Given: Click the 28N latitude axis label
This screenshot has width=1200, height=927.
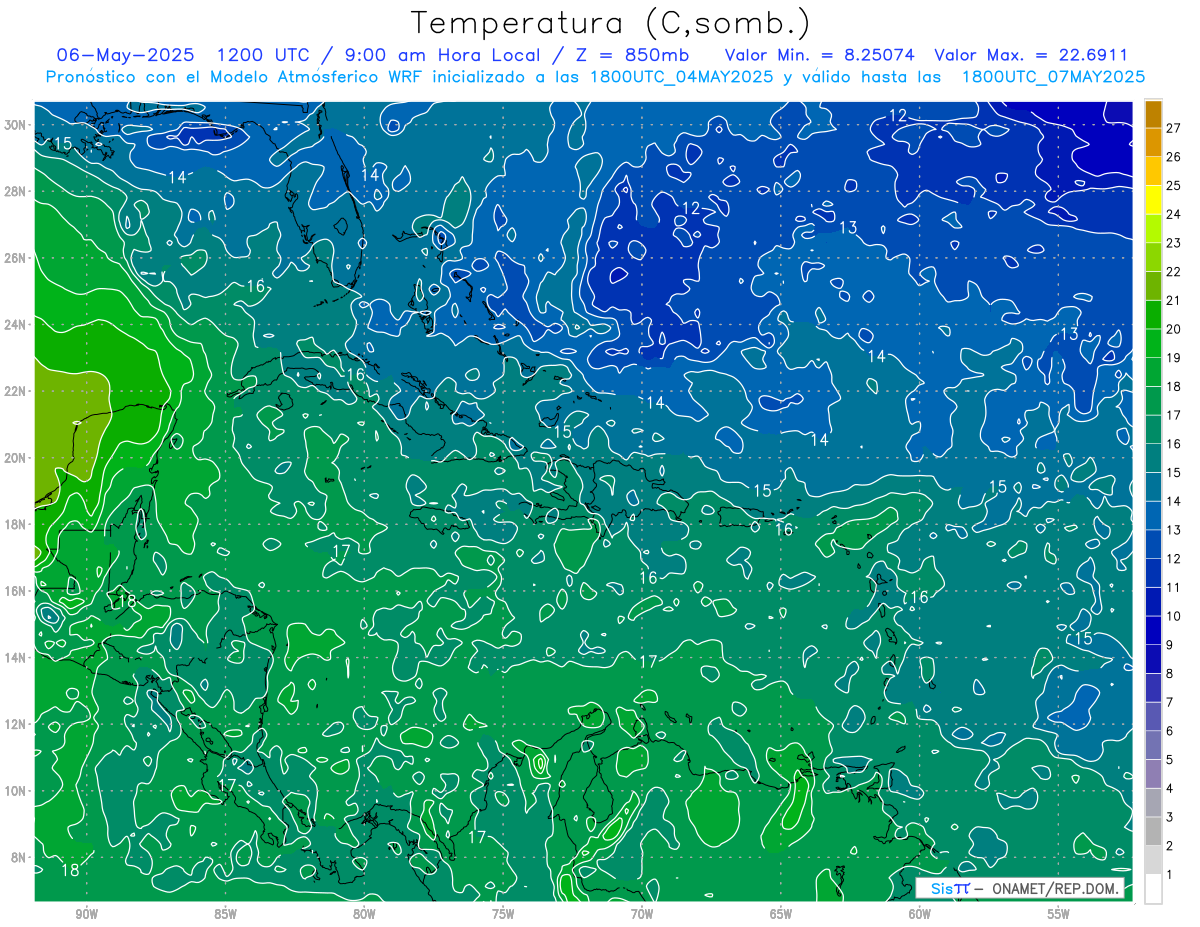Looking at the screenshot, I should (x=16, y=191).
